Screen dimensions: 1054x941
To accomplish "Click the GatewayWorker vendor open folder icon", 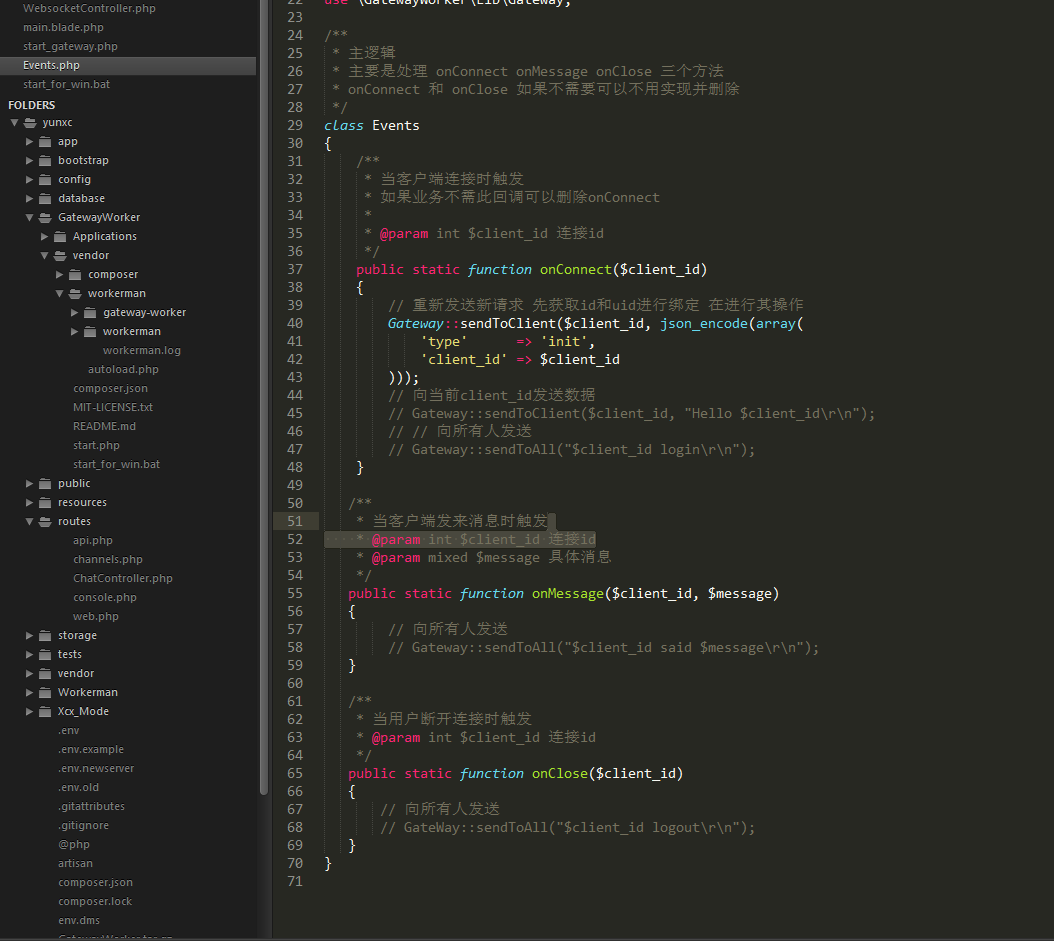I will pos(60,255).
